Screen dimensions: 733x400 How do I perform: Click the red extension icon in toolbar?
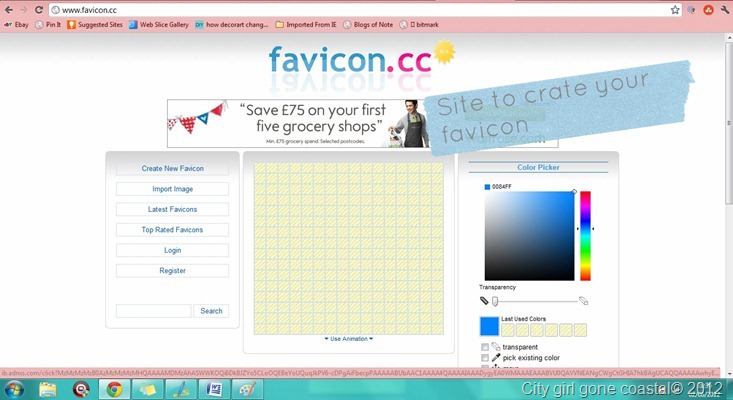(708, 10)
